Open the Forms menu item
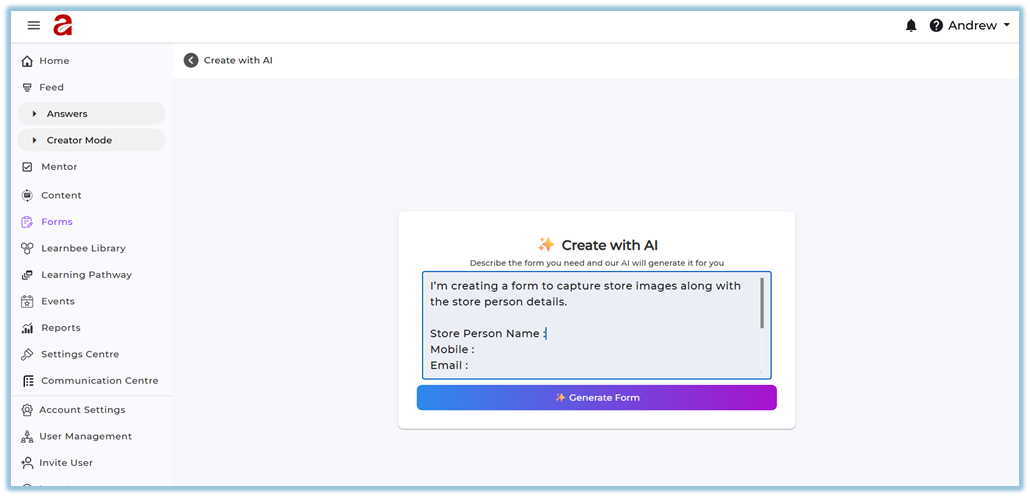Image resolution: width=1030 pixels, height=497 pixels. pyautogui.click(x=56, y=222)
